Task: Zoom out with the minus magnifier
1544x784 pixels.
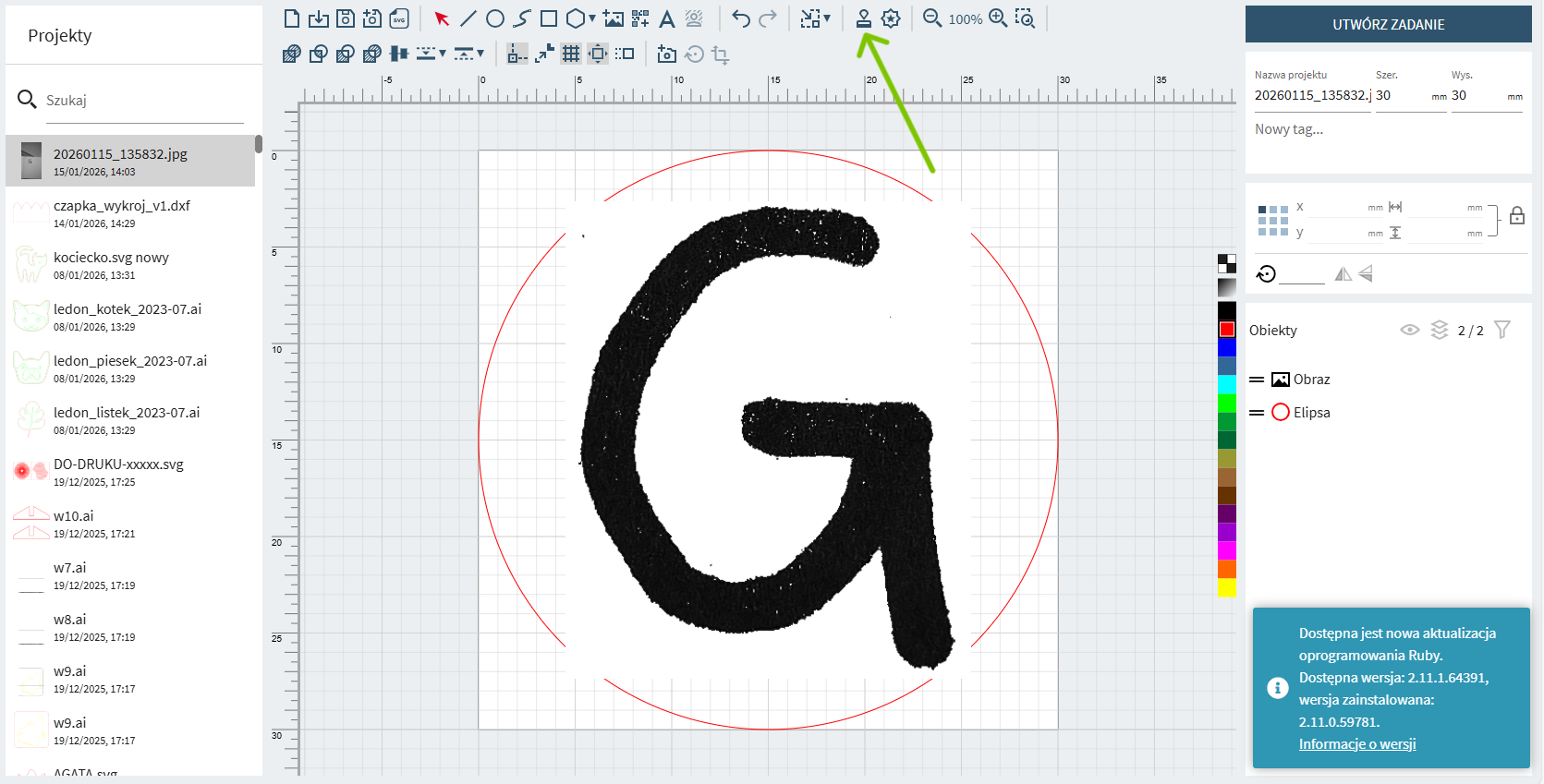Action: point(932,18)
